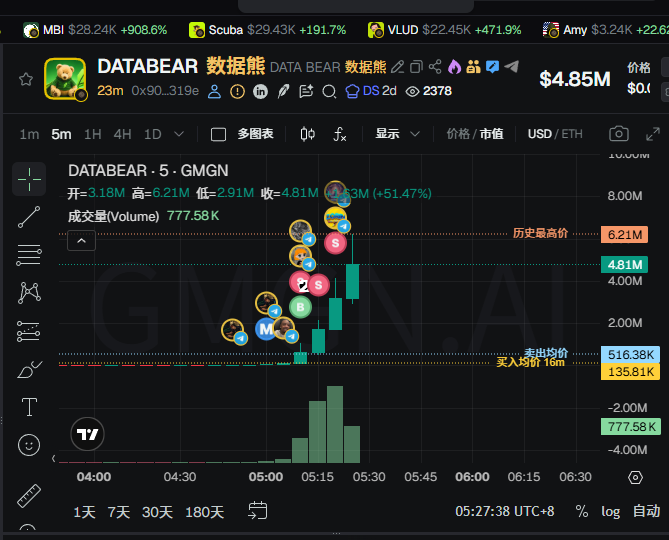
Task: Click the chart settings hexagon gear icon
Action: pyautogui.click(x=635, y=477)
